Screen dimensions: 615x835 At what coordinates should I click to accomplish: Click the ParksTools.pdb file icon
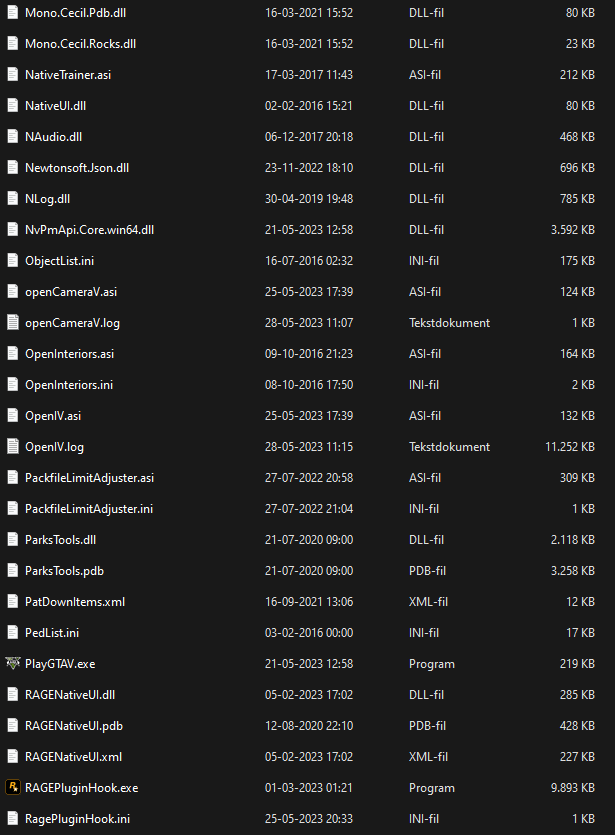click(13, 571)
